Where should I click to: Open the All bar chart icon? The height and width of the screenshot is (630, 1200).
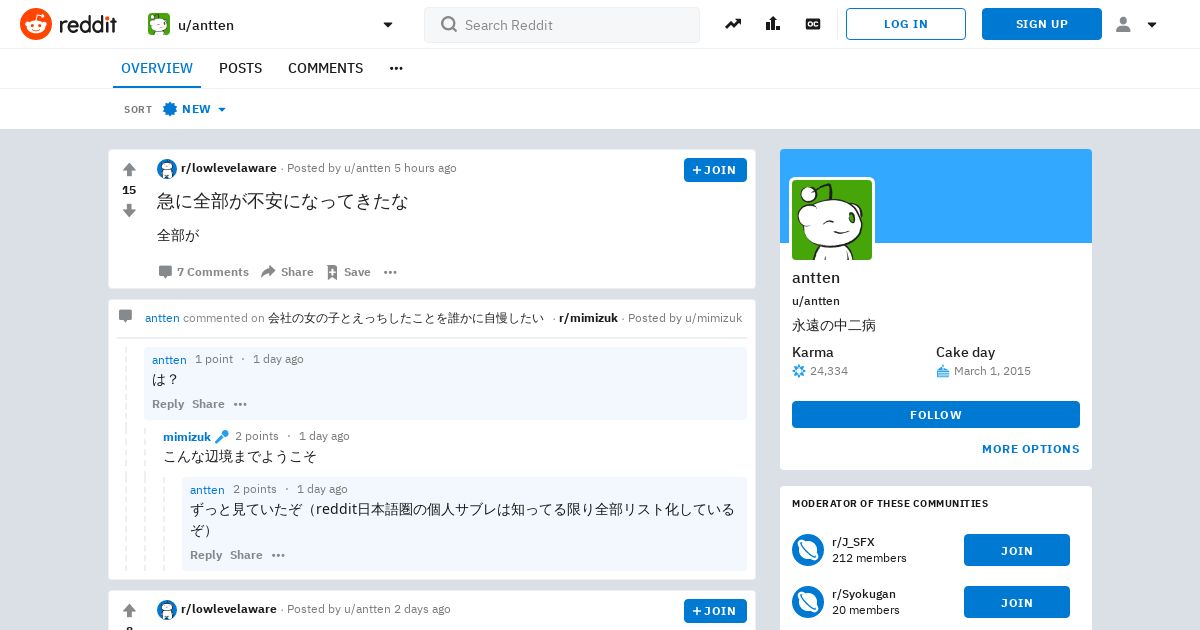point(773,24)
